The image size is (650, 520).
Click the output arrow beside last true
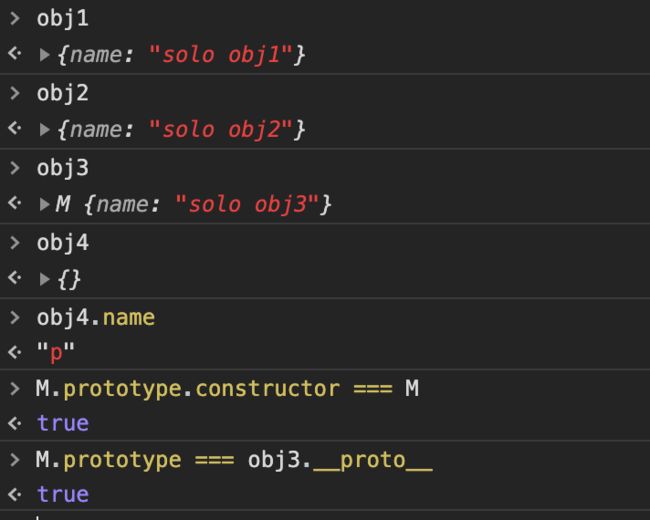tap(15, 494)
